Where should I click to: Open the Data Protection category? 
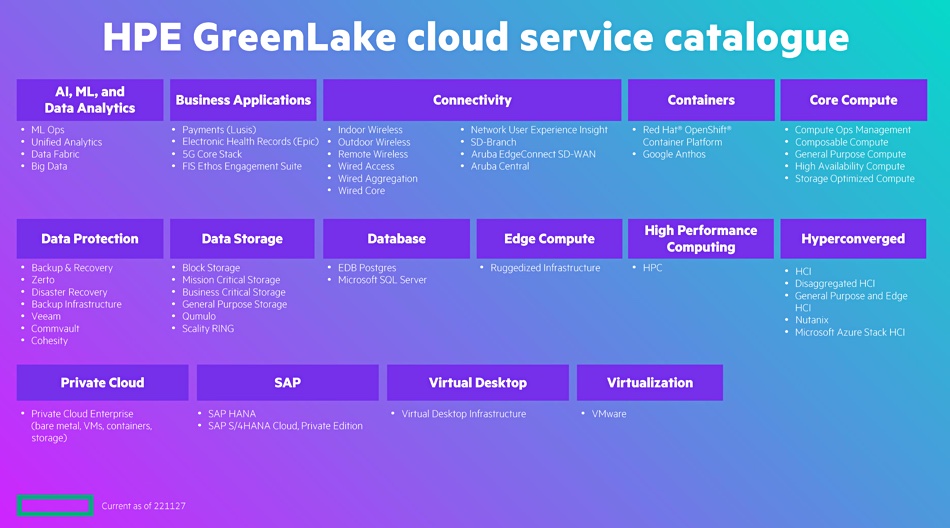coord(90,239)
